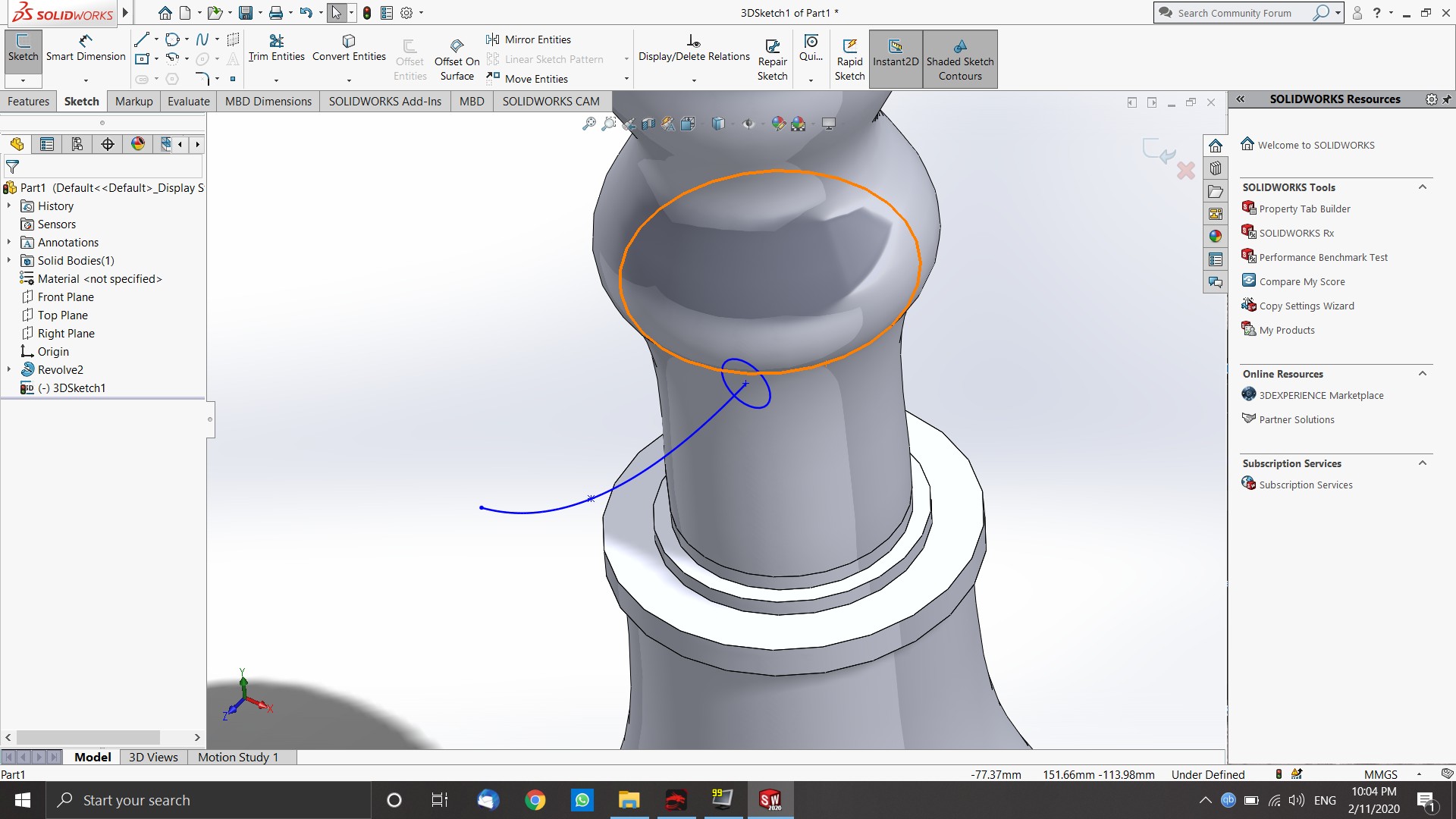
Task: Click the Trim Entities tool
Action: click(276, 48)
